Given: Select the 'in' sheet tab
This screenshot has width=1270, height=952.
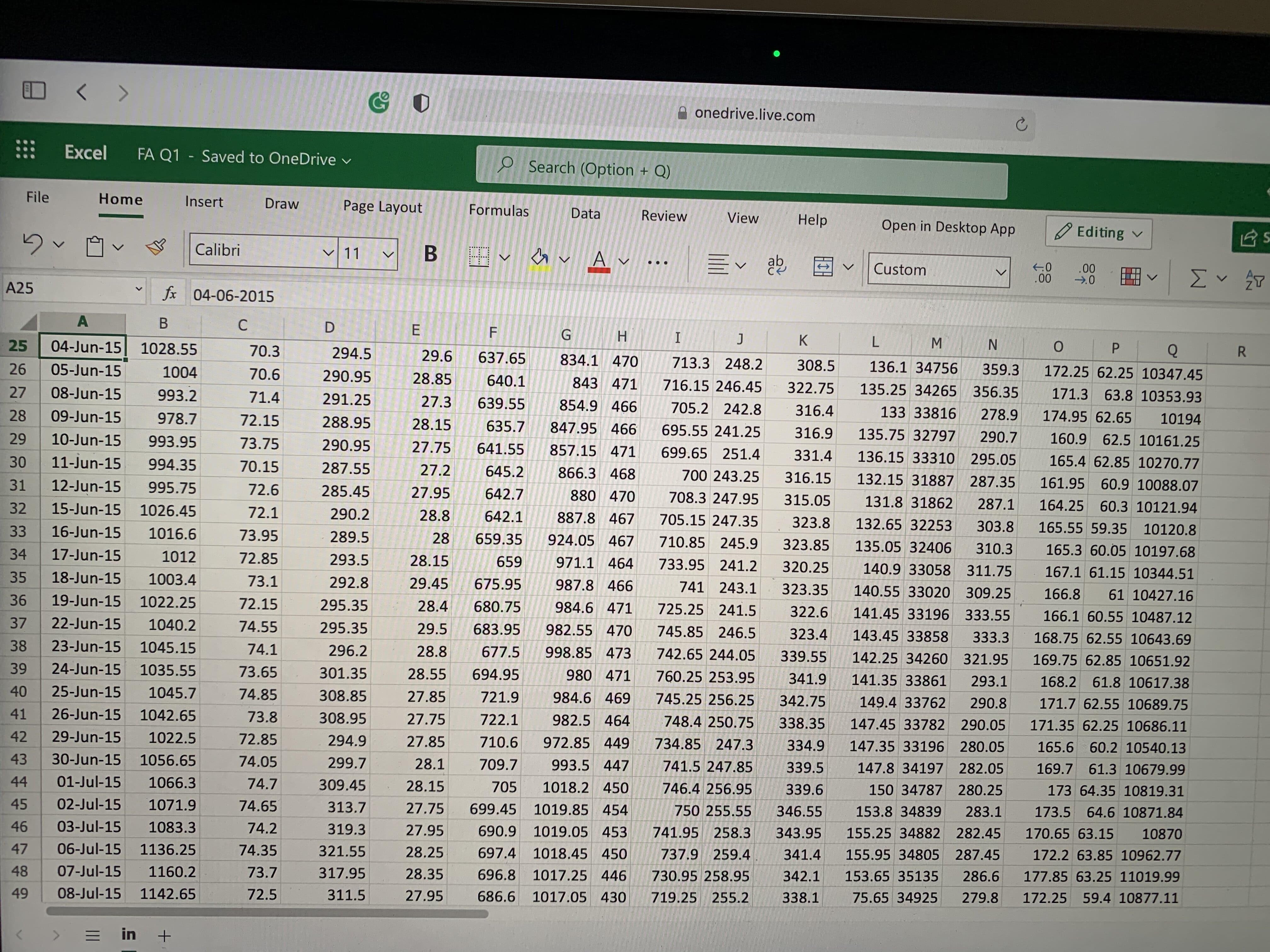Looking at the screenshot, I should tap(129, 935).
